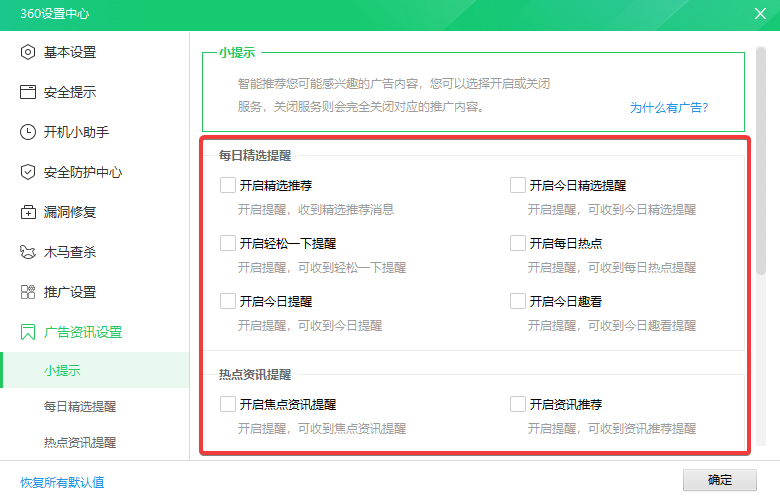780x500 pixels.
Task: Click description 开启提醒，可收到资讯推荐提醒
Action: [x=611, y=428]
